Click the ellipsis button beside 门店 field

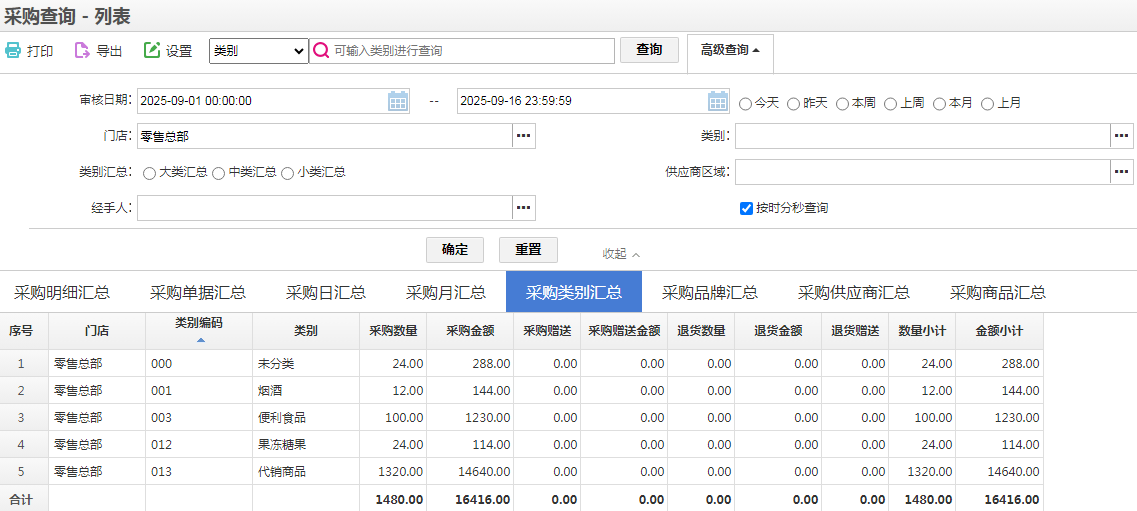click(524, 136)
